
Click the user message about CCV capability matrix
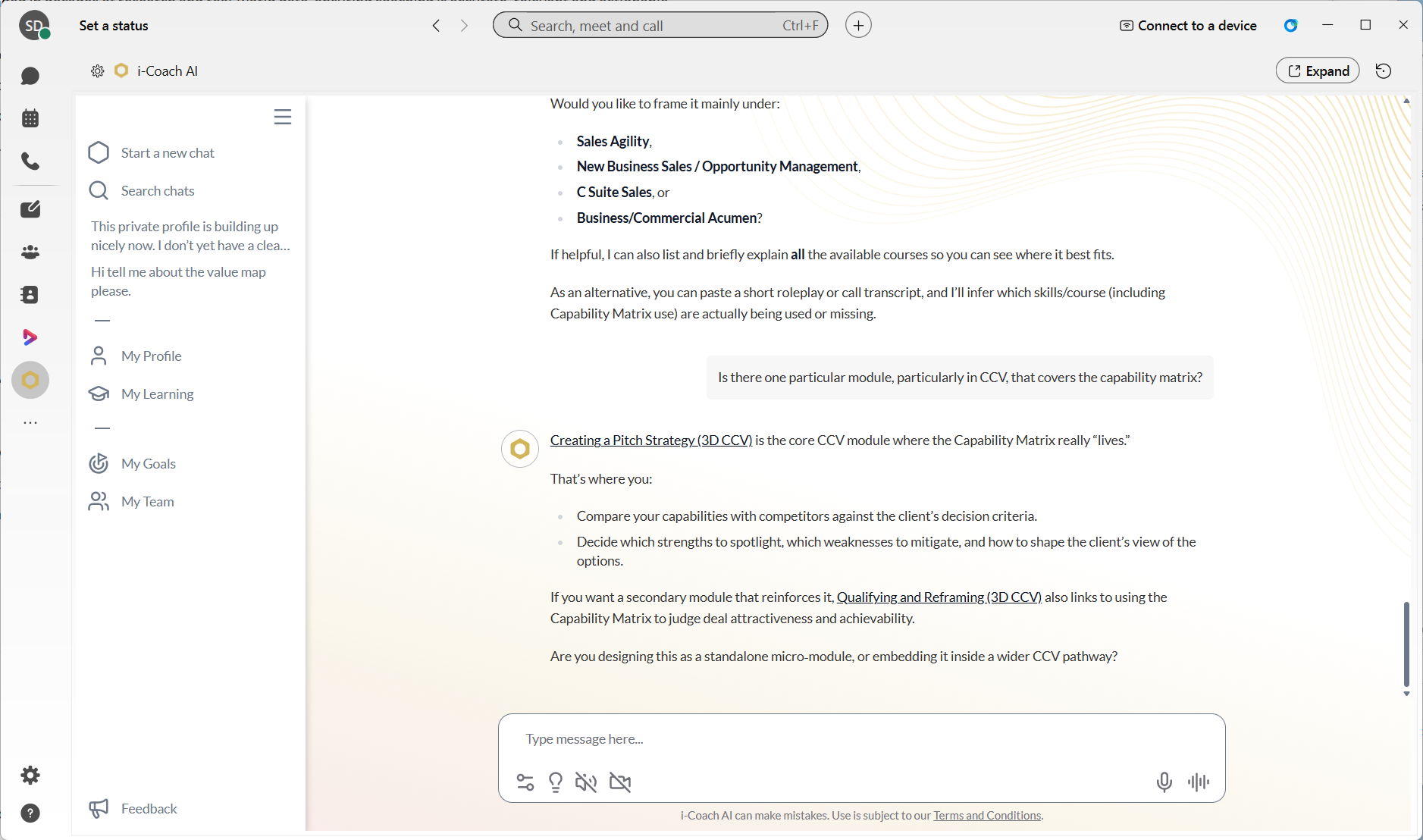pos(960,378)
